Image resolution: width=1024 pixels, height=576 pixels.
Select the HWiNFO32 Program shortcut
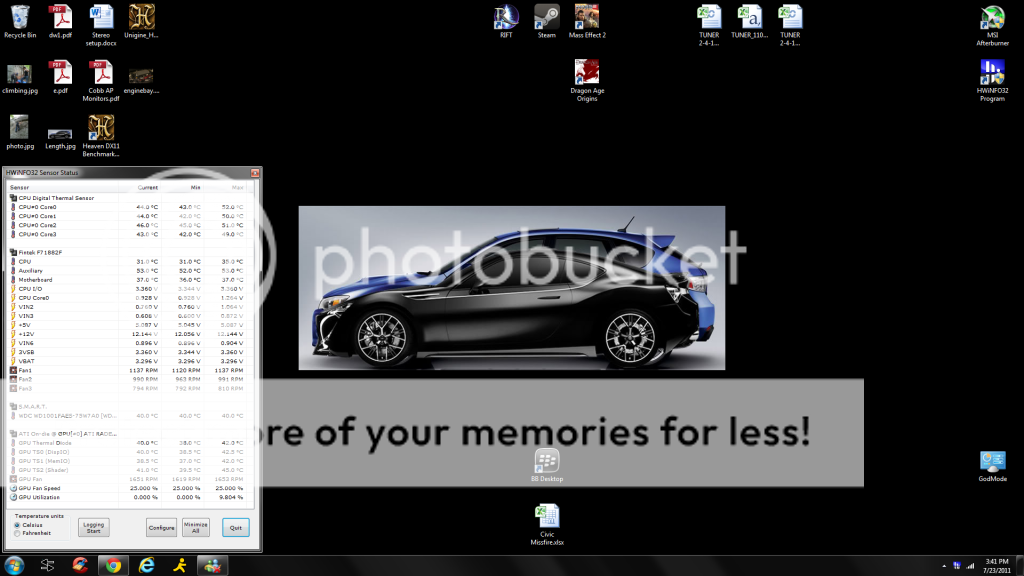click(993, 81)
